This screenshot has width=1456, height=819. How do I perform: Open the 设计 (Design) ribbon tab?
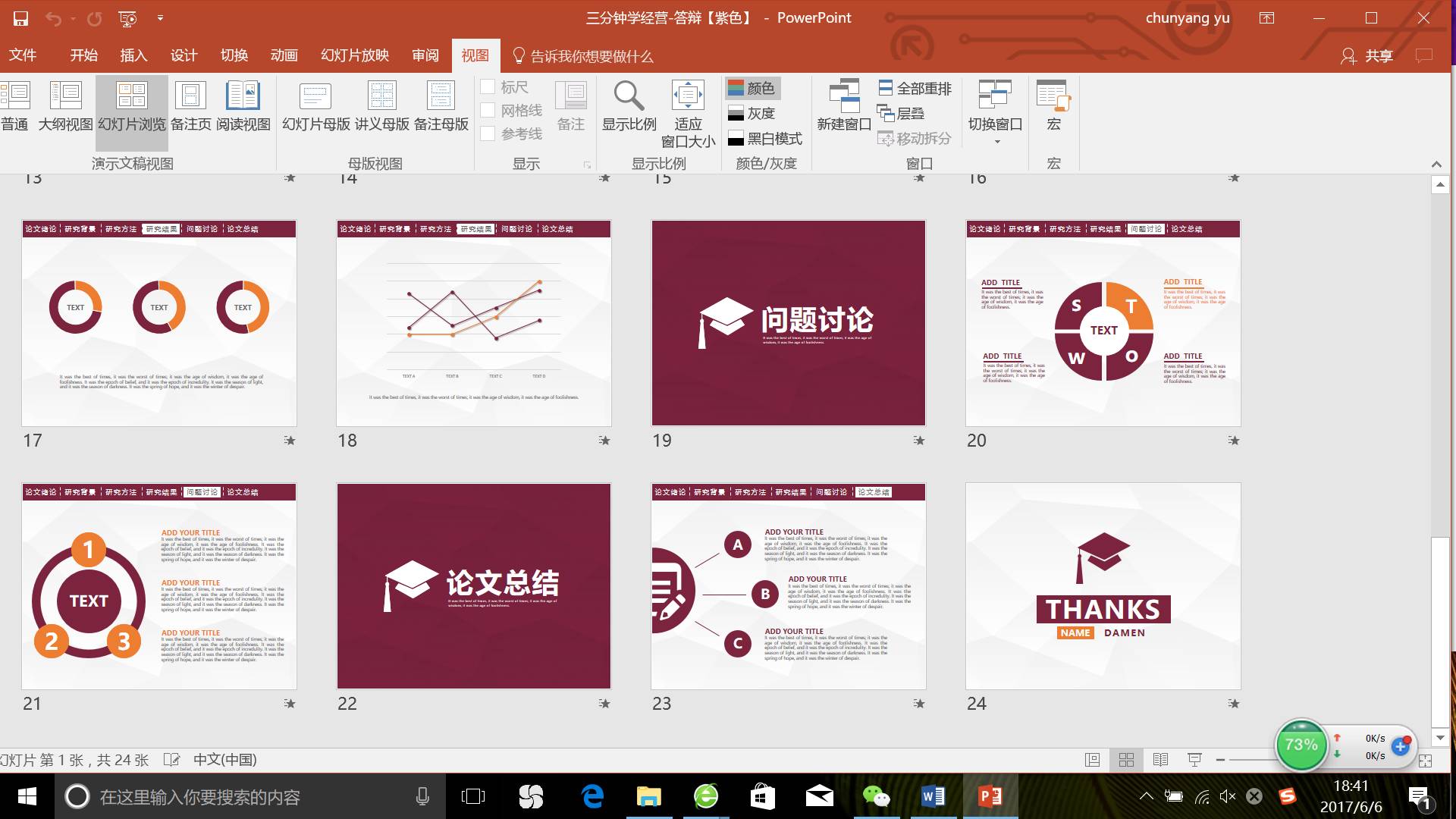coord(184,55)
